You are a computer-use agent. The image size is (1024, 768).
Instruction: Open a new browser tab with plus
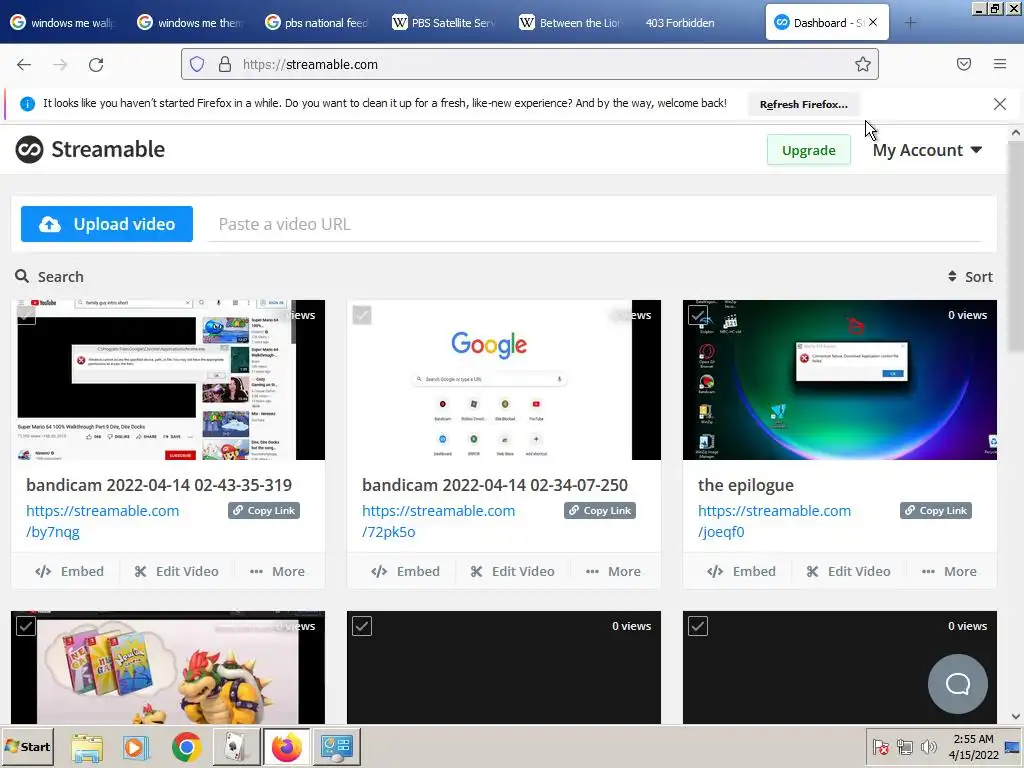coord(910,23)
